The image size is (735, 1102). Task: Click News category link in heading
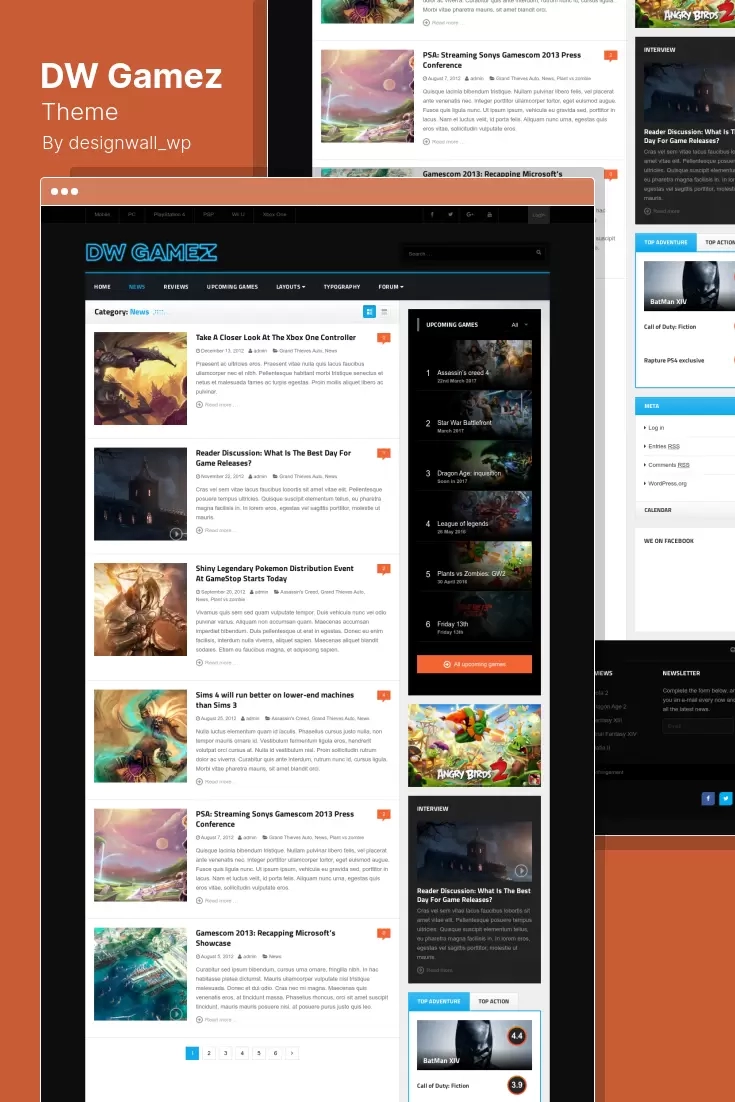point(139,312)
